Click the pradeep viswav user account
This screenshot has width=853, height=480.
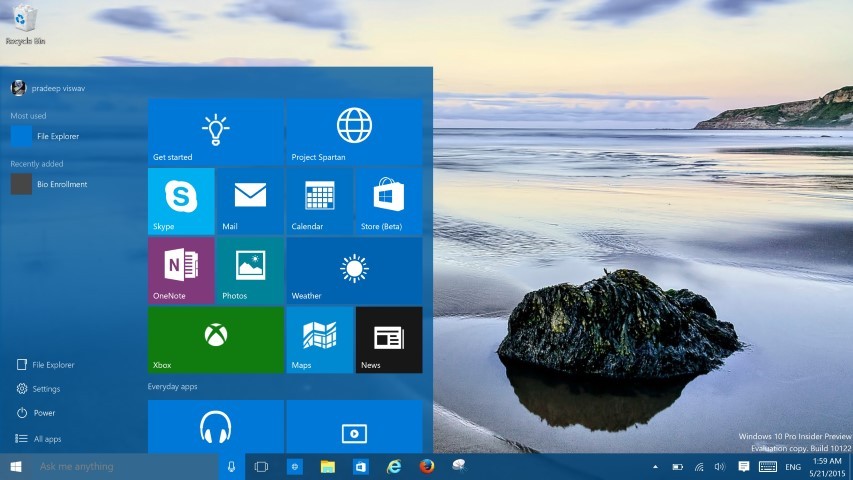(x=48, y=88)
